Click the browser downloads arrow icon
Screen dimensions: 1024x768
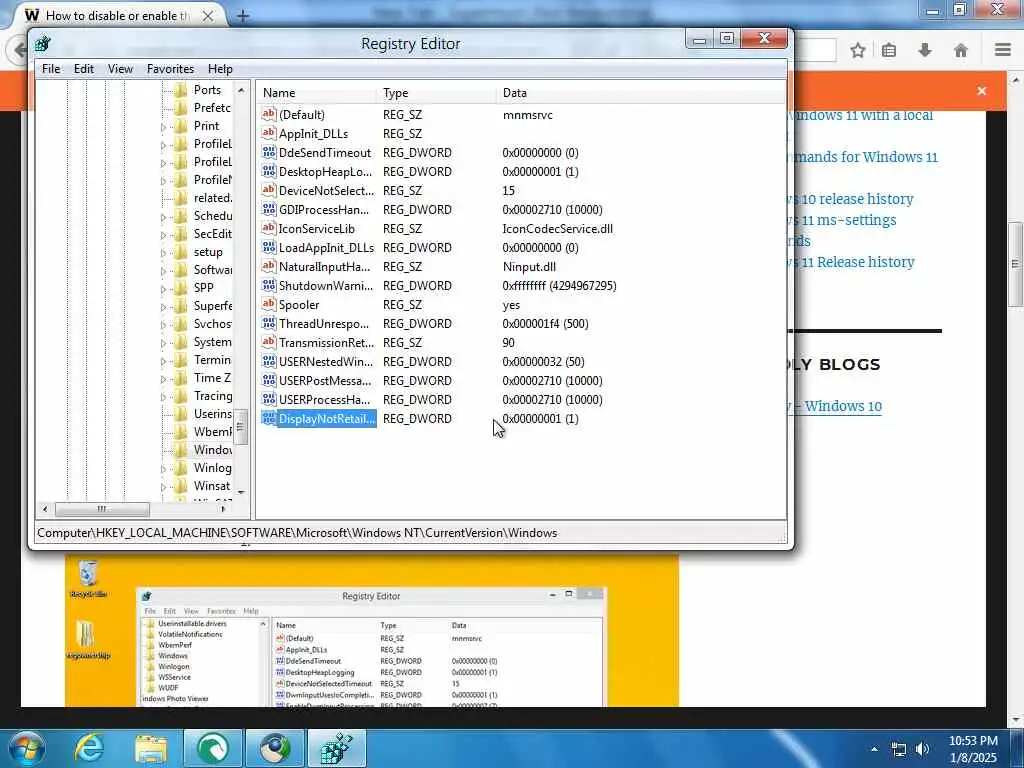[x=925, y=50]
